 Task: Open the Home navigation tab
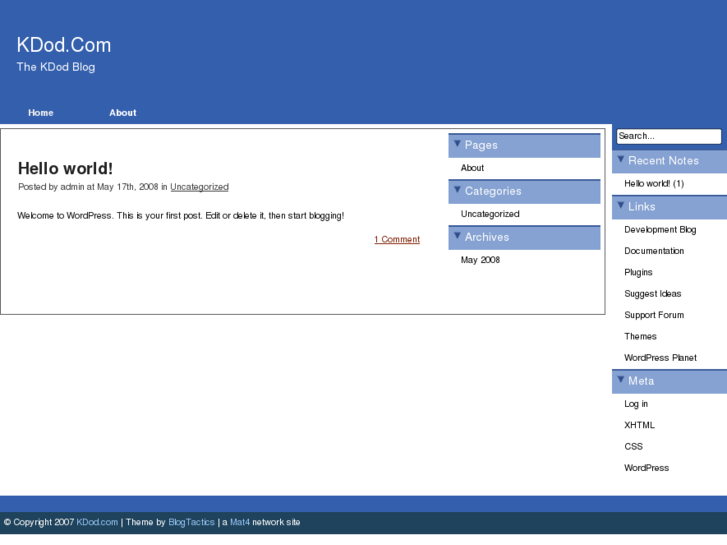[x=41, y=113]
